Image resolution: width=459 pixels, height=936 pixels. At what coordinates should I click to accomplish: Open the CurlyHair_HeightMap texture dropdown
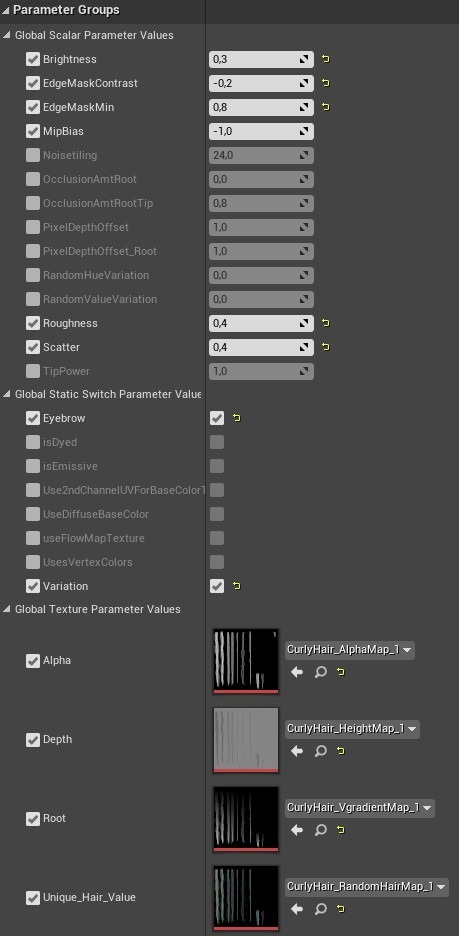[x=352, y=729]
